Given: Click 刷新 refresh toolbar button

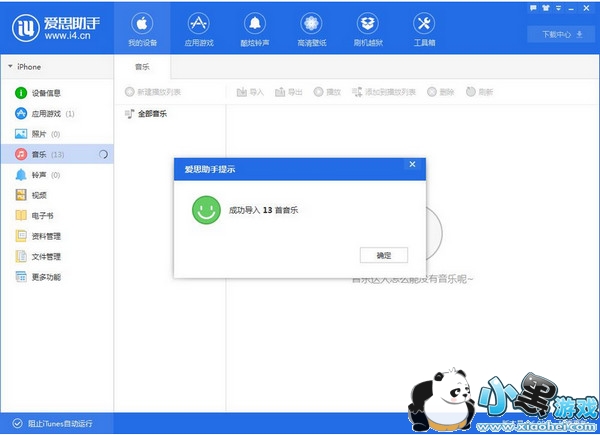Looking at the screenshot, I should pyautogui.click(x=479, y=92).
